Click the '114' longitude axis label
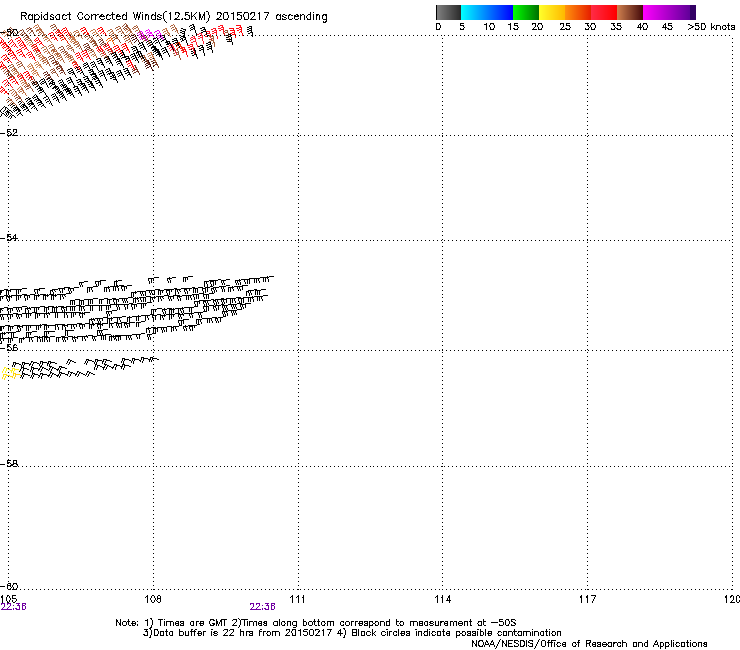The width and height of the screenshot is (740, 650). (x=443, y=599)
